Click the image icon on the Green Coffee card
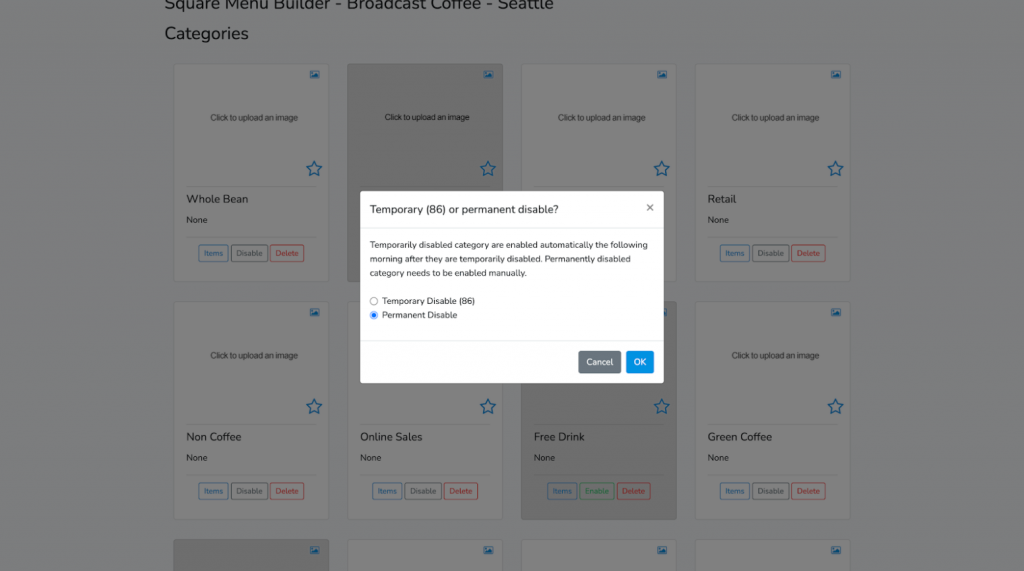The image size is (1024, 571). tap(836, 312)
